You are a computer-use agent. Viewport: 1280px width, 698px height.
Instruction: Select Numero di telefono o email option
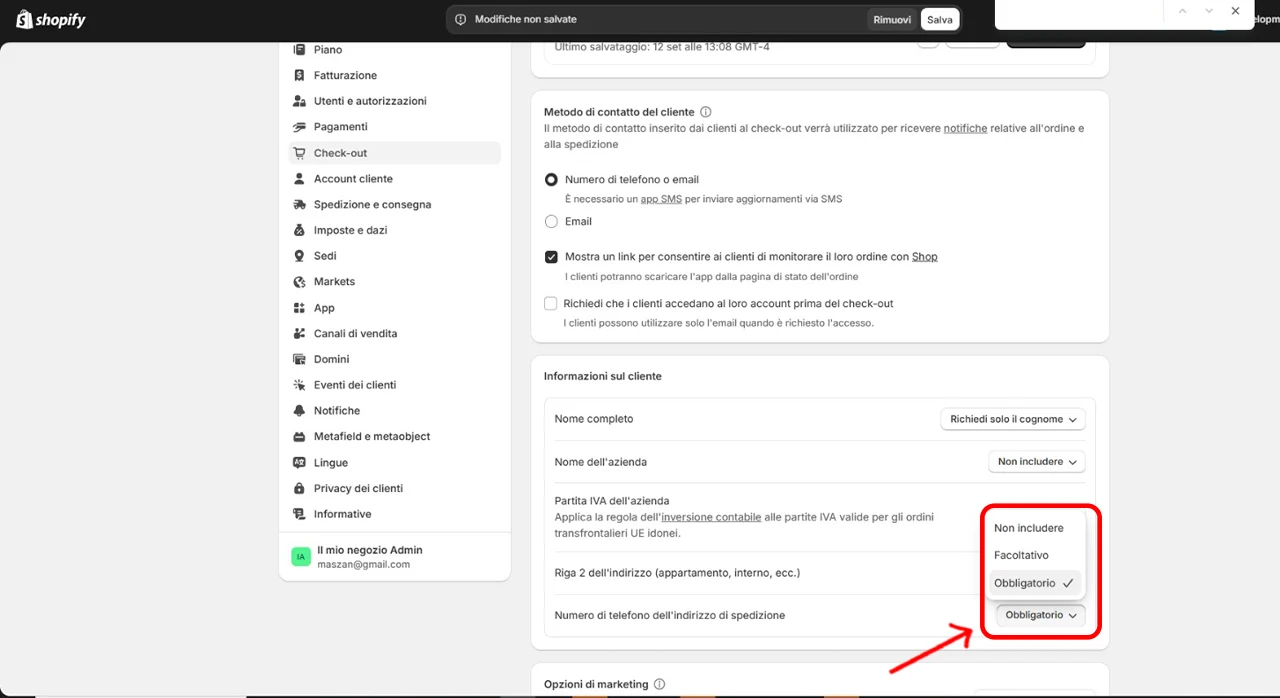click(551, 180)
